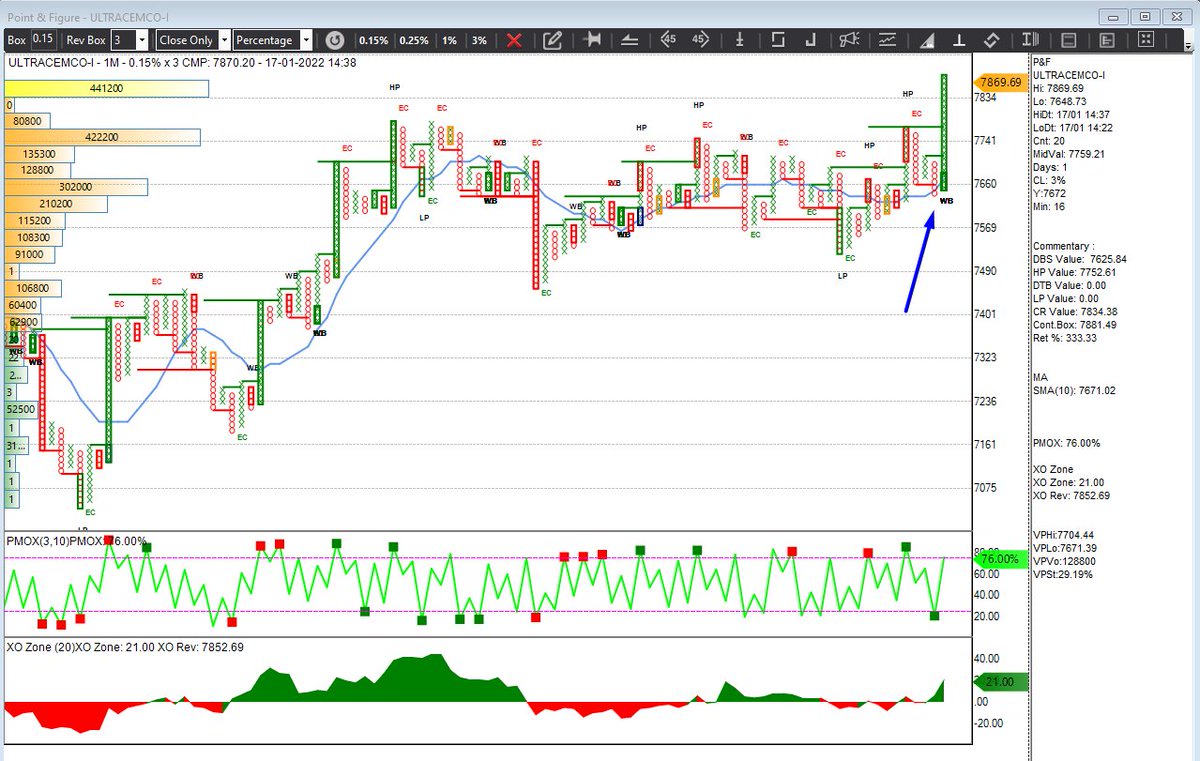Open the Close Only price method dropdown
Viewport: 1200px width, 761px height.
[225, 40]
